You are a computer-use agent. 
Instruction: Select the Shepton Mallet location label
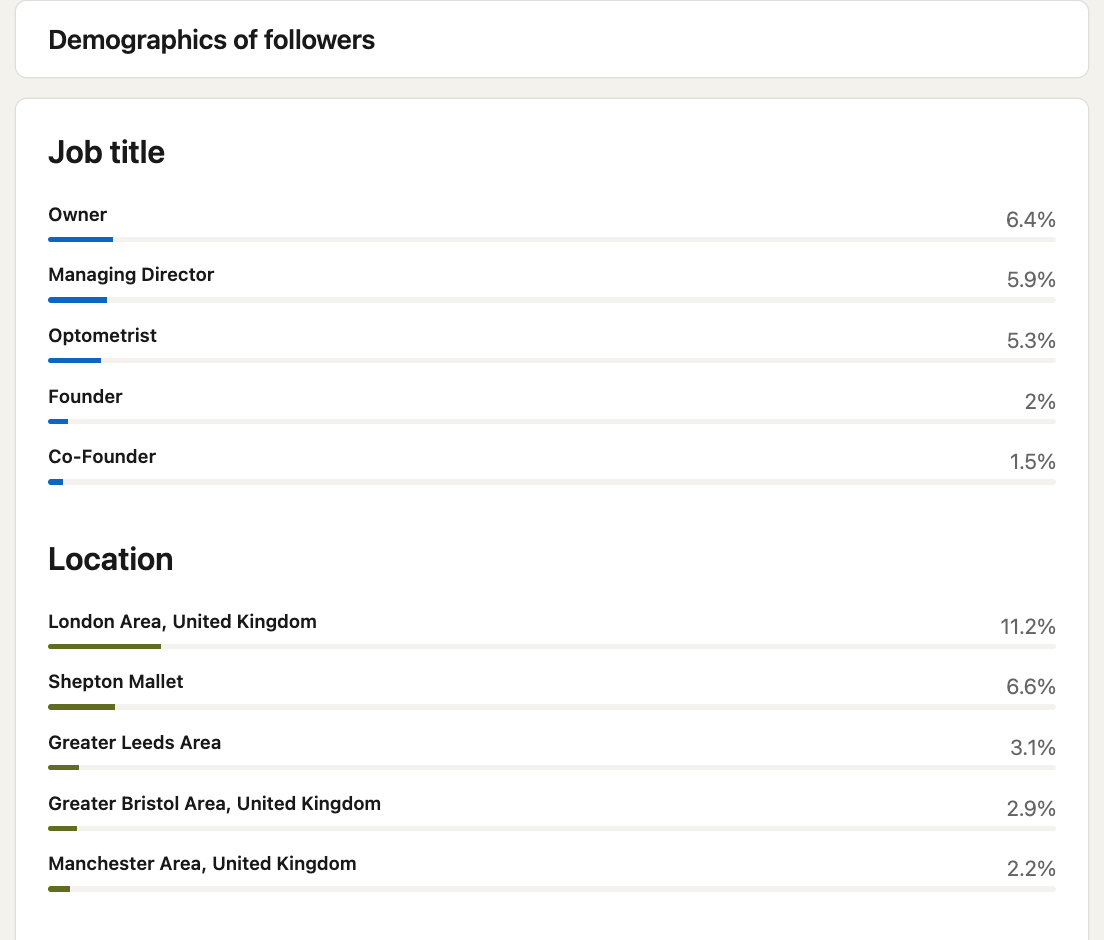[x=116, y=682]
